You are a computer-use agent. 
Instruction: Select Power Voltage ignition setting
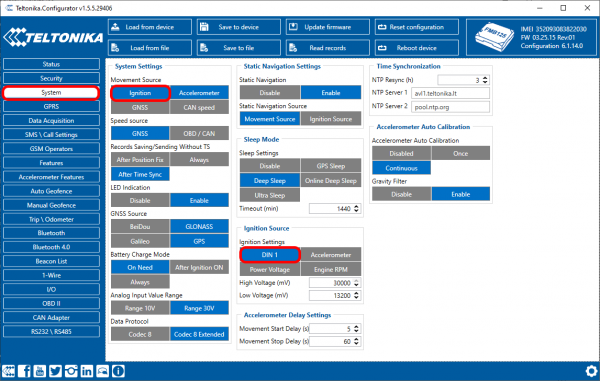[270, 269]
